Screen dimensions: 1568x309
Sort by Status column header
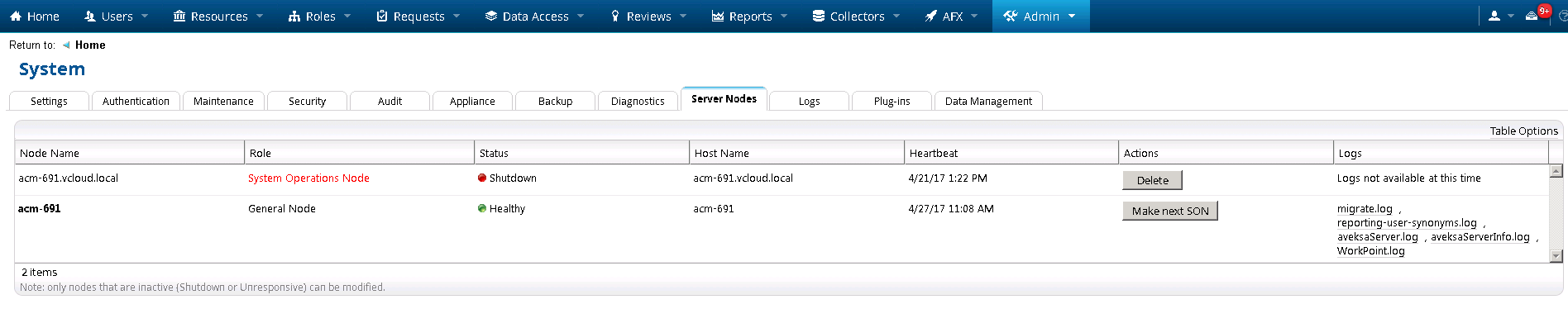point(582,153)
